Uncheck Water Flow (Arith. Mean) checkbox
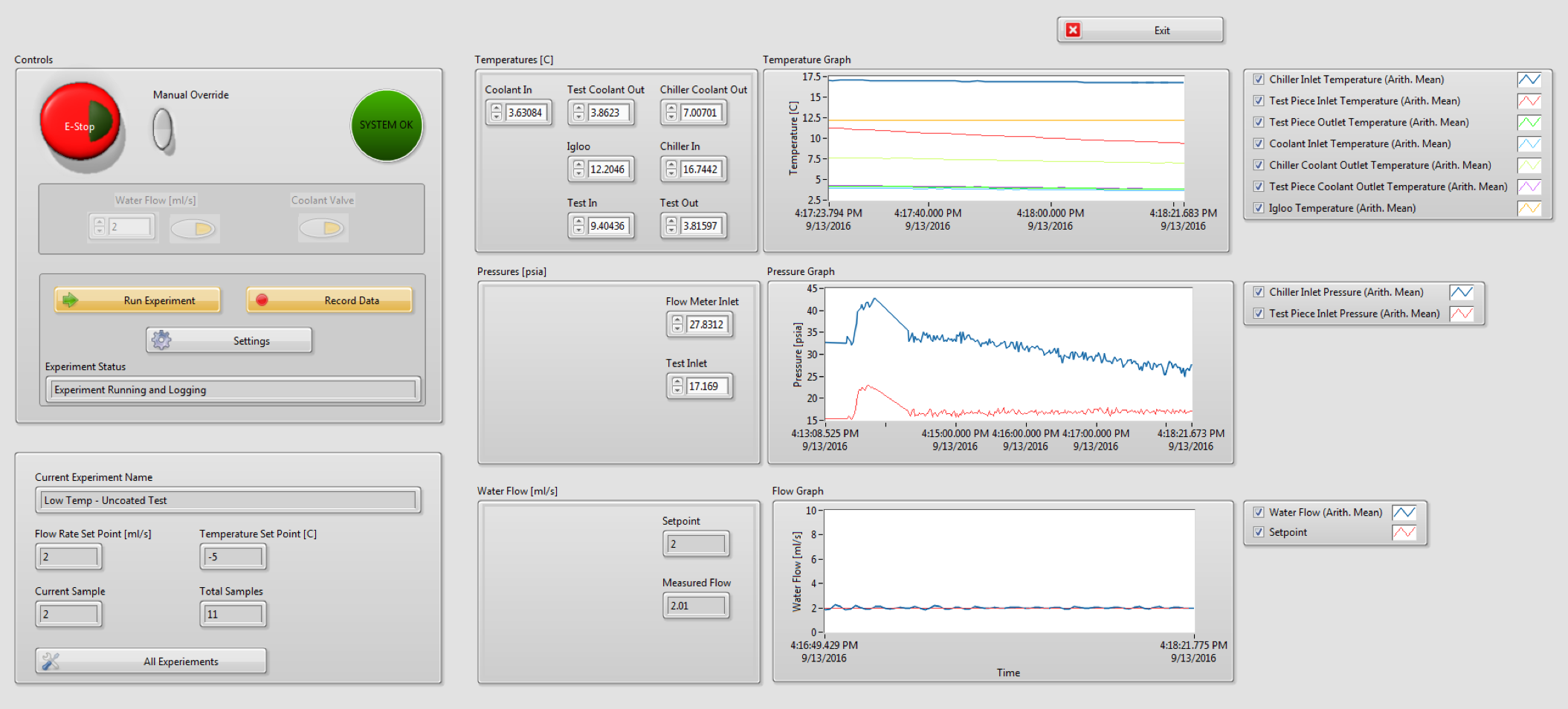Viewport: 1568px width, 709px height. tap(1259, 512)
